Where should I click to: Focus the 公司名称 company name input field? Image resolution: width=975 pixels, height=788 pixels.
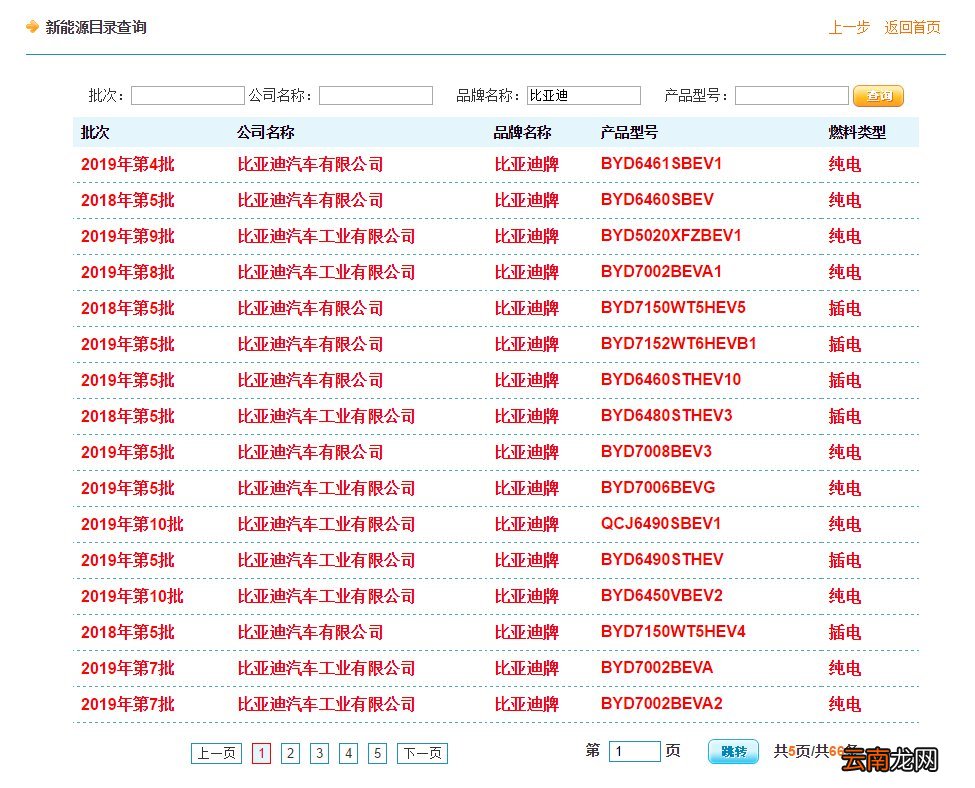(x=376, y=95)
